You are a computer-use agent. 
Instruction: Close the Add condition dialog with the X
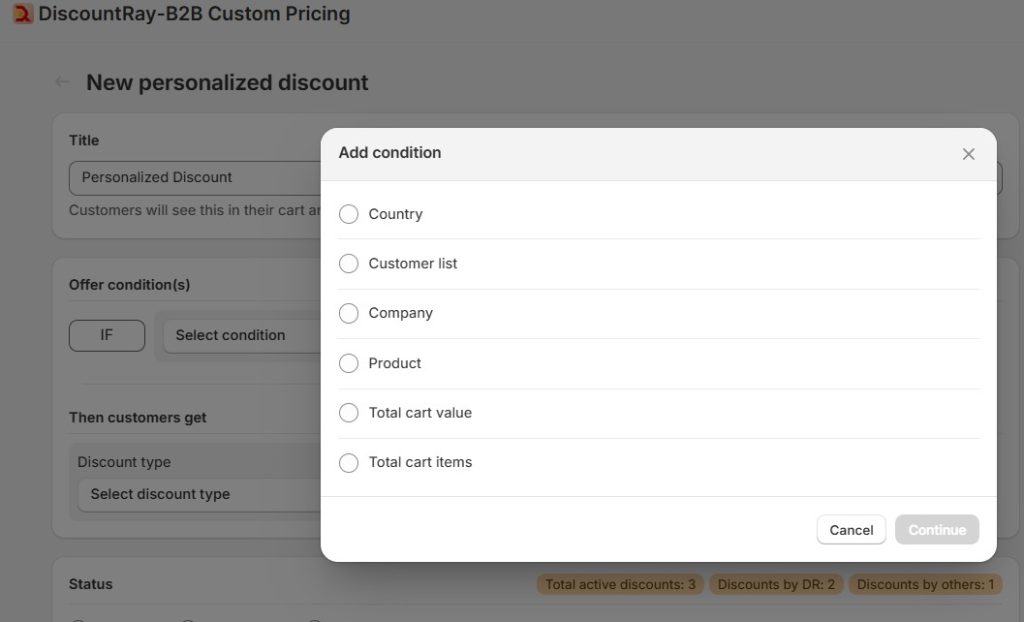click(967, 153)
